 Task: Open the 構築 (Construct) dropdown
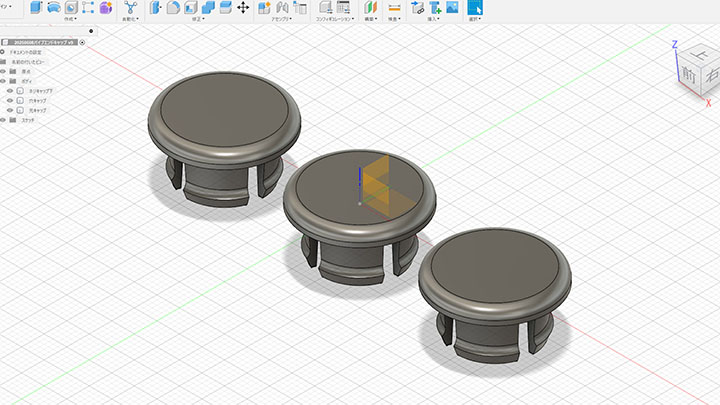point(371,19)
